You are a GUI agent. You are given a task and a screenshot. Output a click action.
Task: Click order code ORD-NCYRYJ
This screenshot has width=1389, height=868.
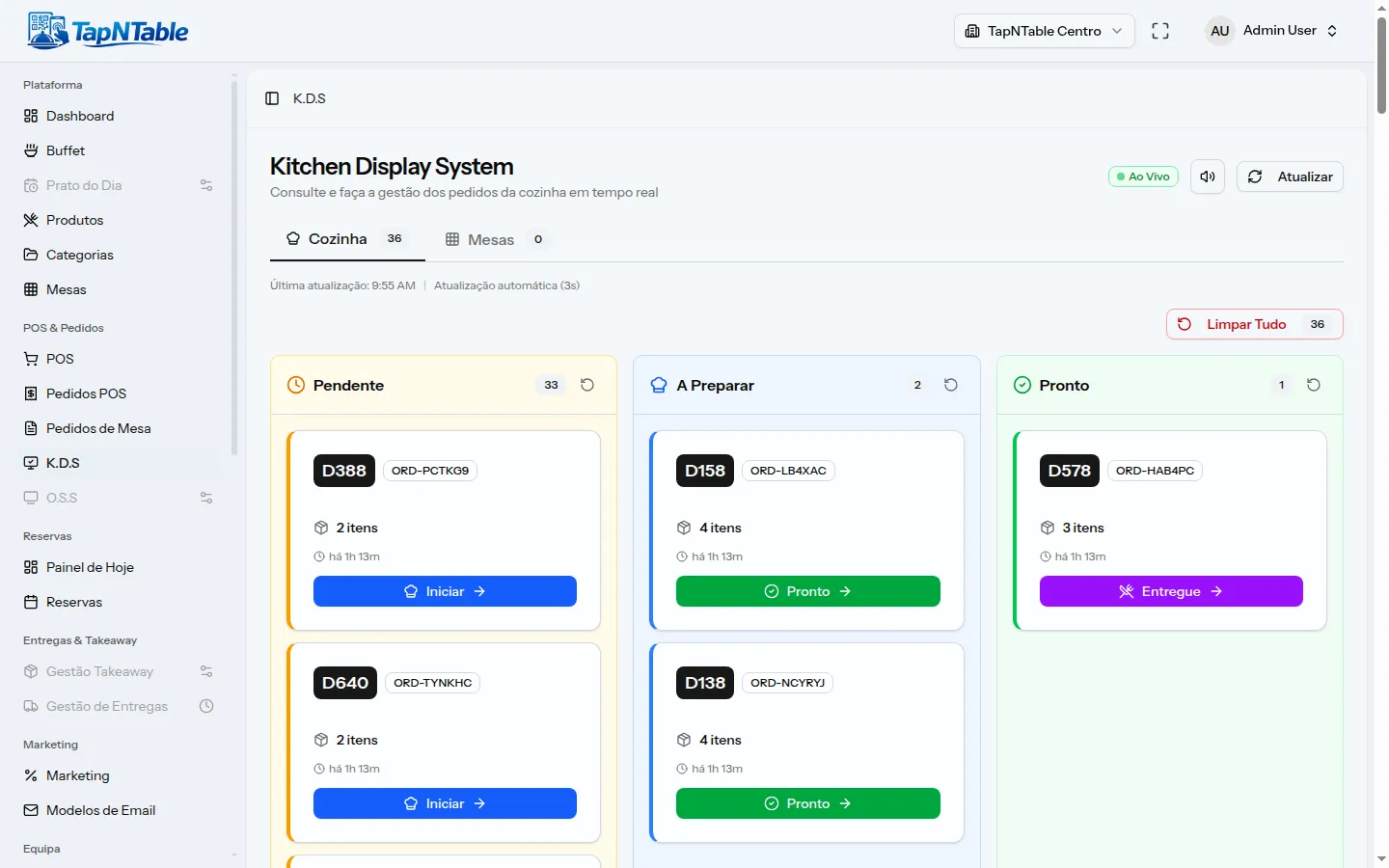[x=788, y=683]
